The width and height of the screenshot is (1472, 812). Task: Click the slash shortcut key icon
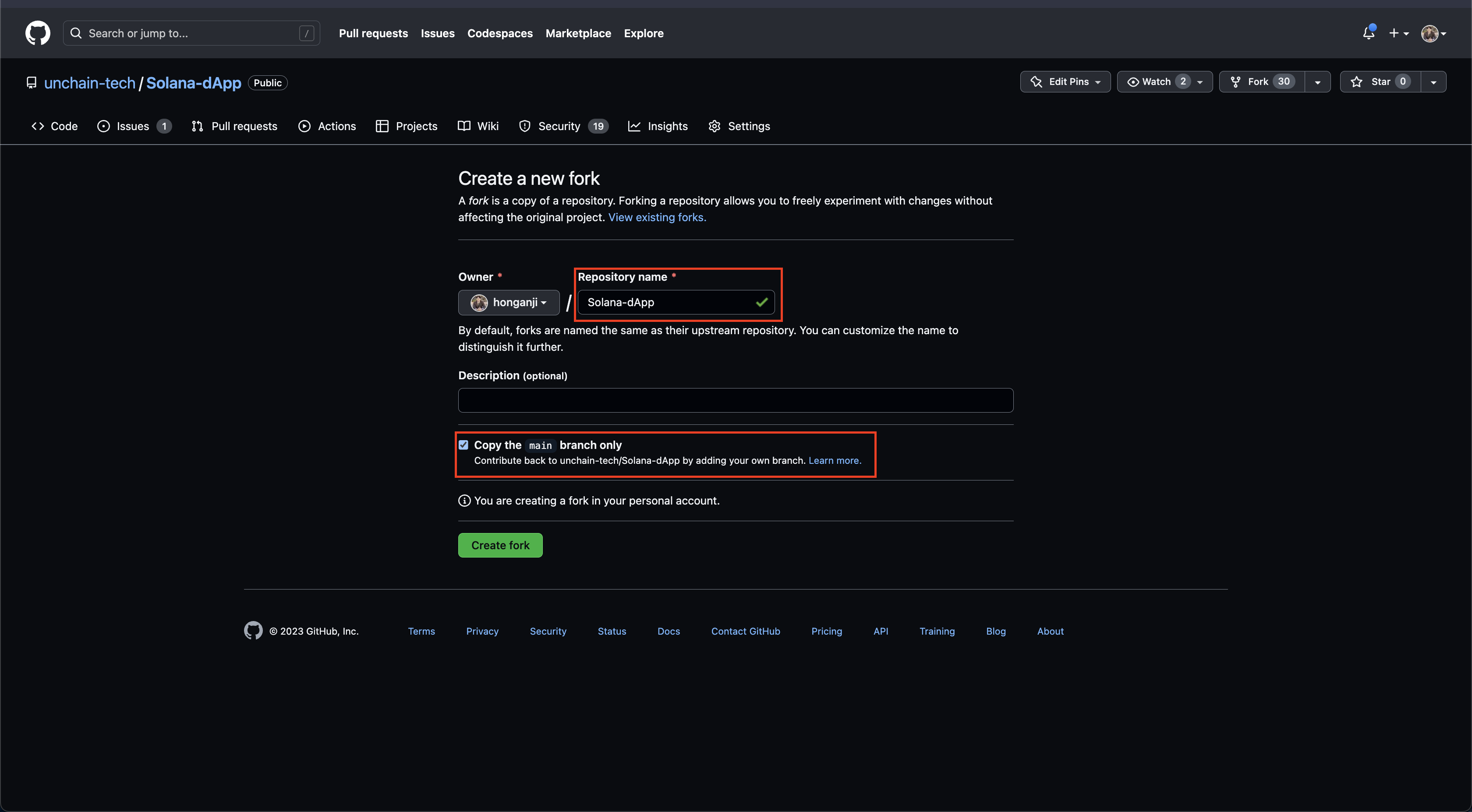click(x=306, y=33)
